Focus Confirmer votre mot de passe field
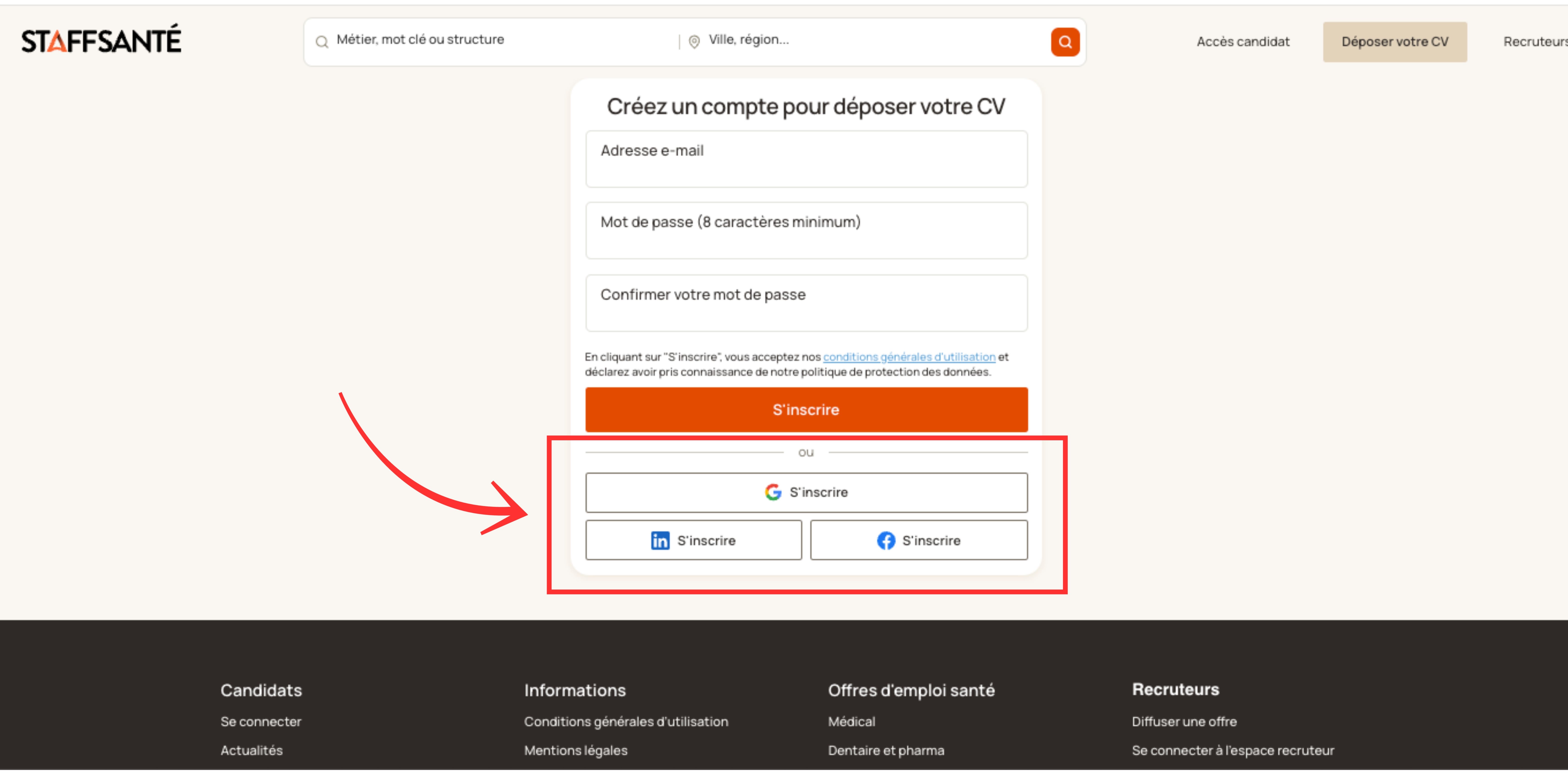This screenshot has width=1568, height=784. [x=806, y=303]
